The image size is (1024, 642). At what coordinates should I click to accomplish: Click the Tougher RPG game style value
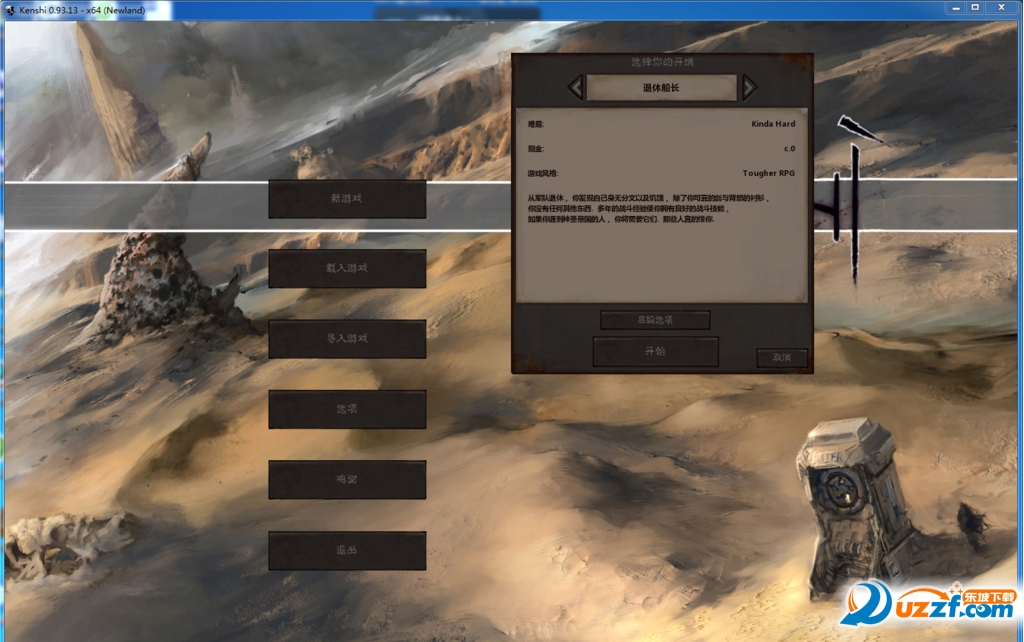point(769,173)
